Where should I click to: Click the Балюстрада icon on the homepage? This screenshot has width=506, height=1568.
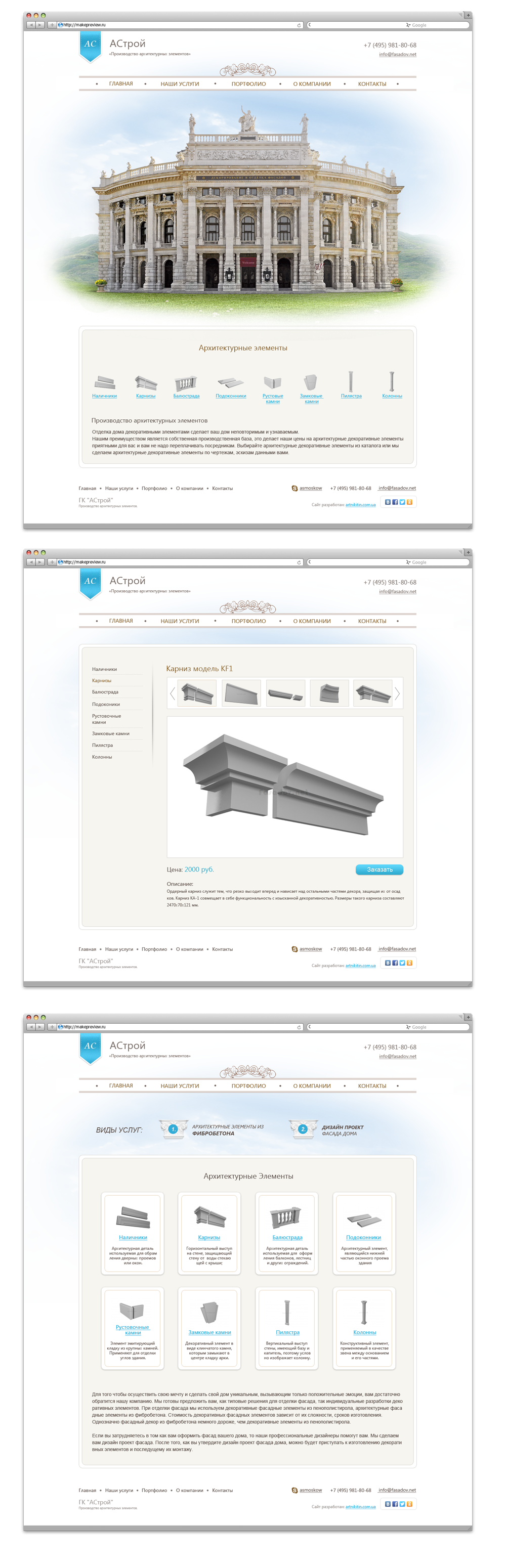click(186, 383)
